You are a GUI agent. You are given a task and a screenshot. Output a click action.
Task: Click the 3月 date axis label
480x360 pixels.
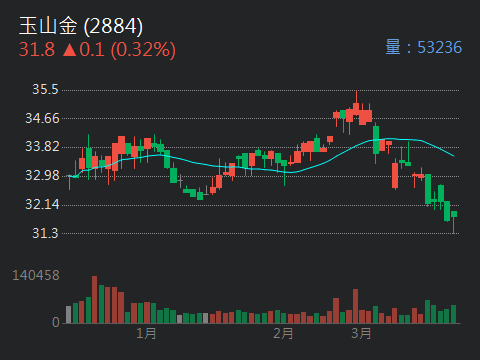click(x=361, y=333)
